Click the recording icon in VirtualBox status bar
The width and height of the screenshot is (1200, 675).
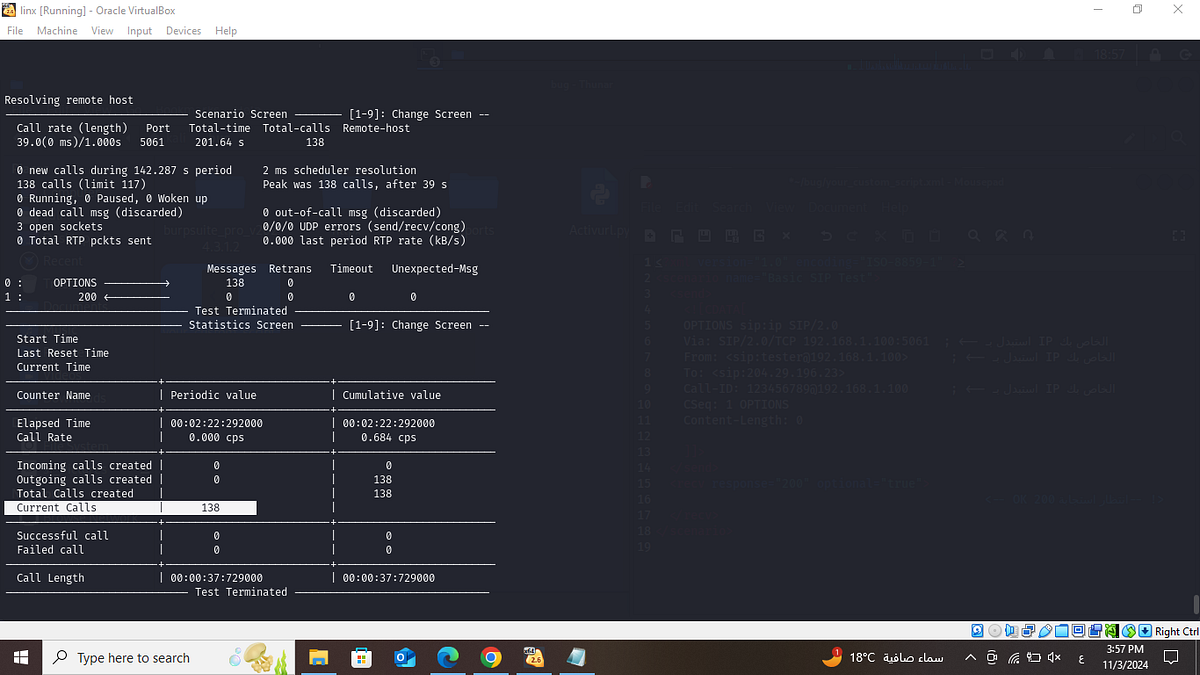click(x=1096, y=631)
